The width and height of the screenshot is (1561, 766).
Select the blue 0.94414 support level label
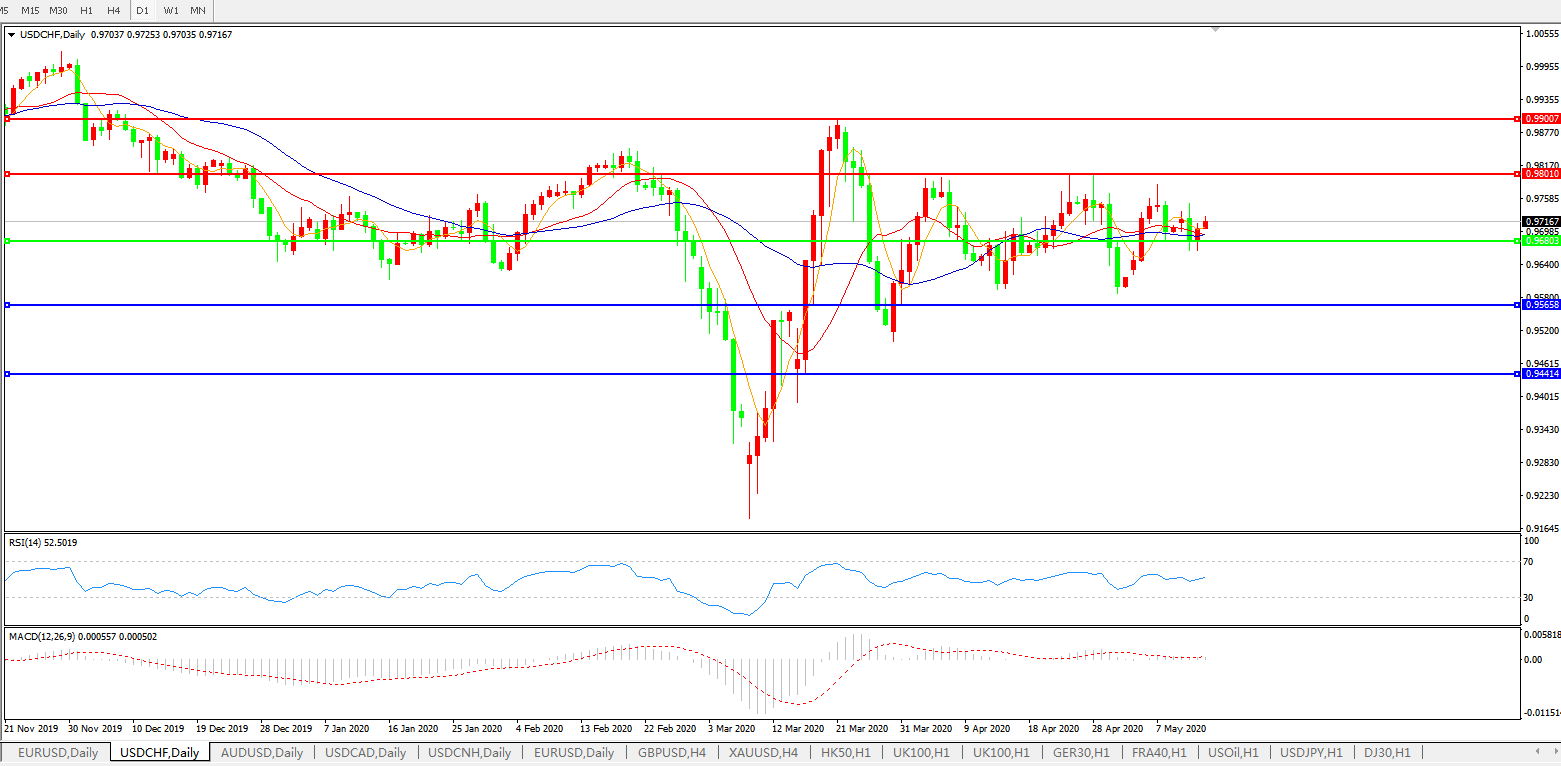[x=1540, y=374]
